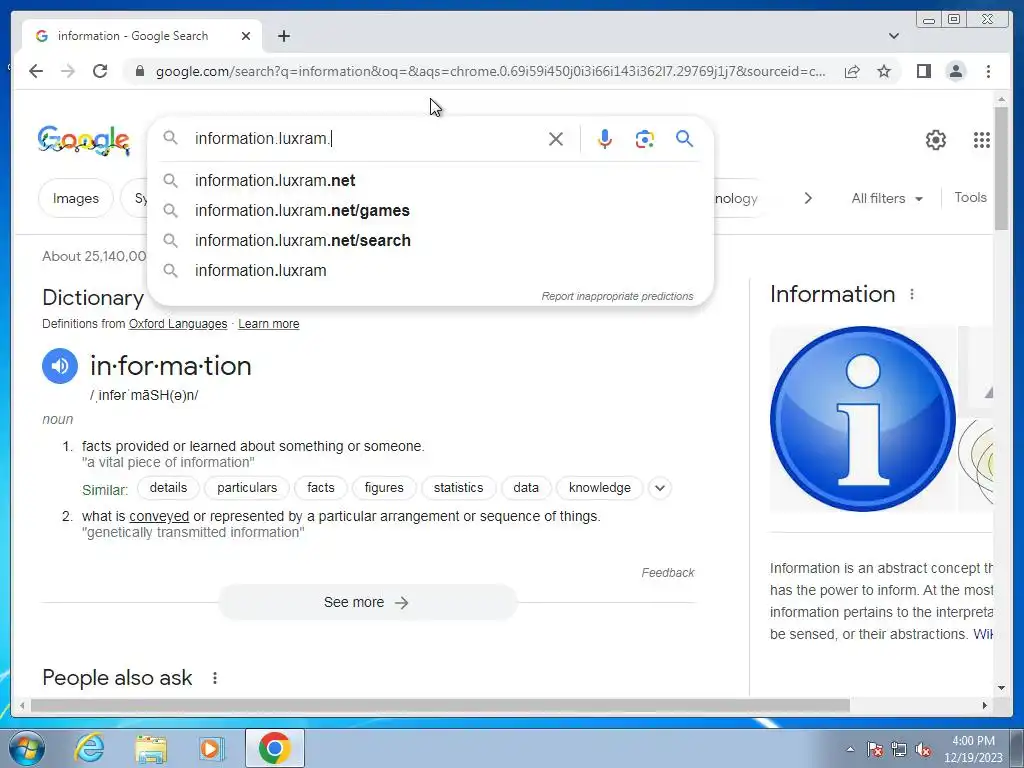Select the synonym chip facts
This screenshot has width=1024, height=768.
click(x=321, y=488)
